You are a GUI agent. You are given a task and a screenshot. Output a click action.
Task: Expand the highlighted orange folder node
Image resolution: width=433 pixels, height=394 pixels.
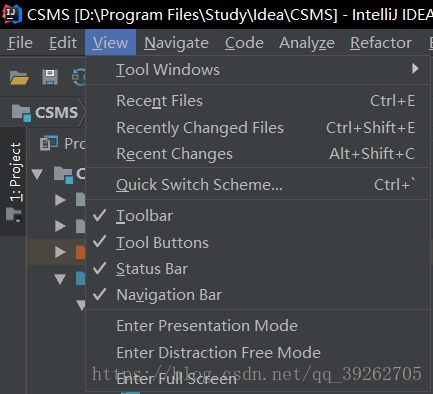[x=60, y=252]
